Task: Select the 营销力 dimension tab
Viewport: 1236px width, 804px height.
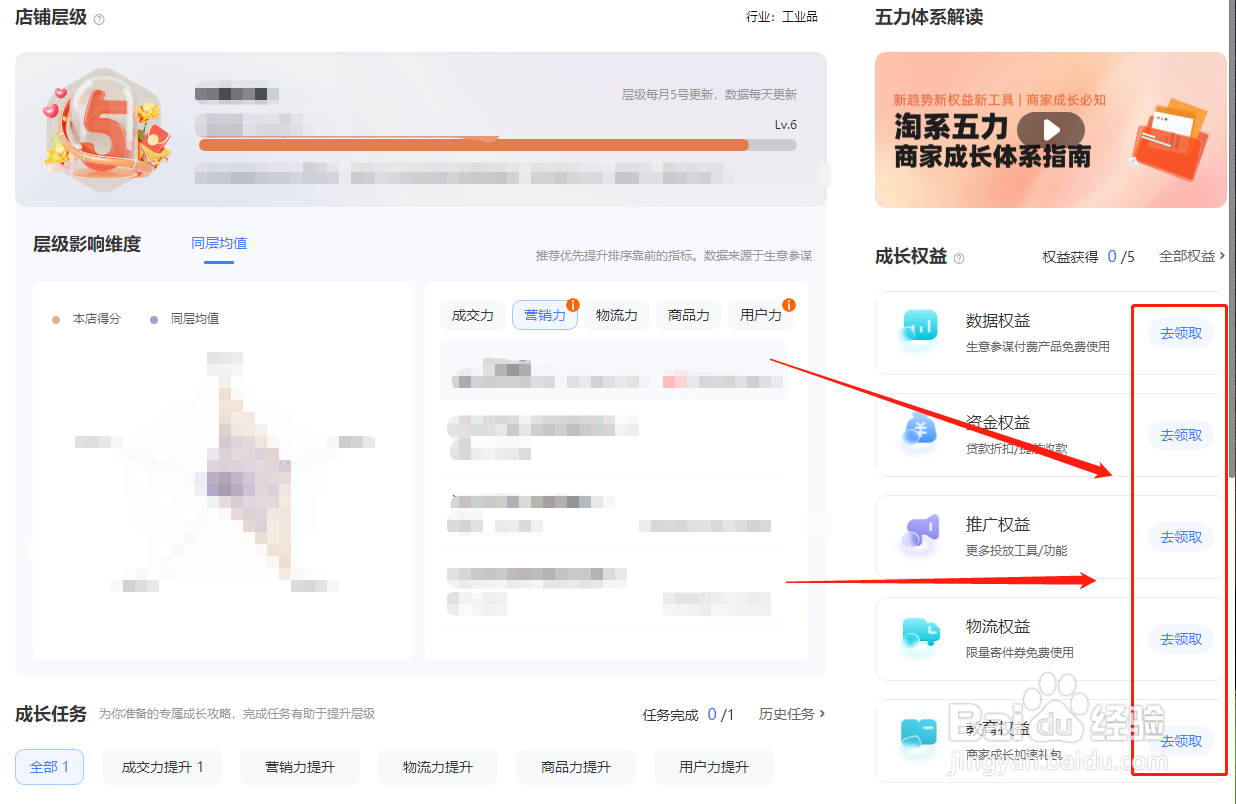Action: click(x=545, y=315)
